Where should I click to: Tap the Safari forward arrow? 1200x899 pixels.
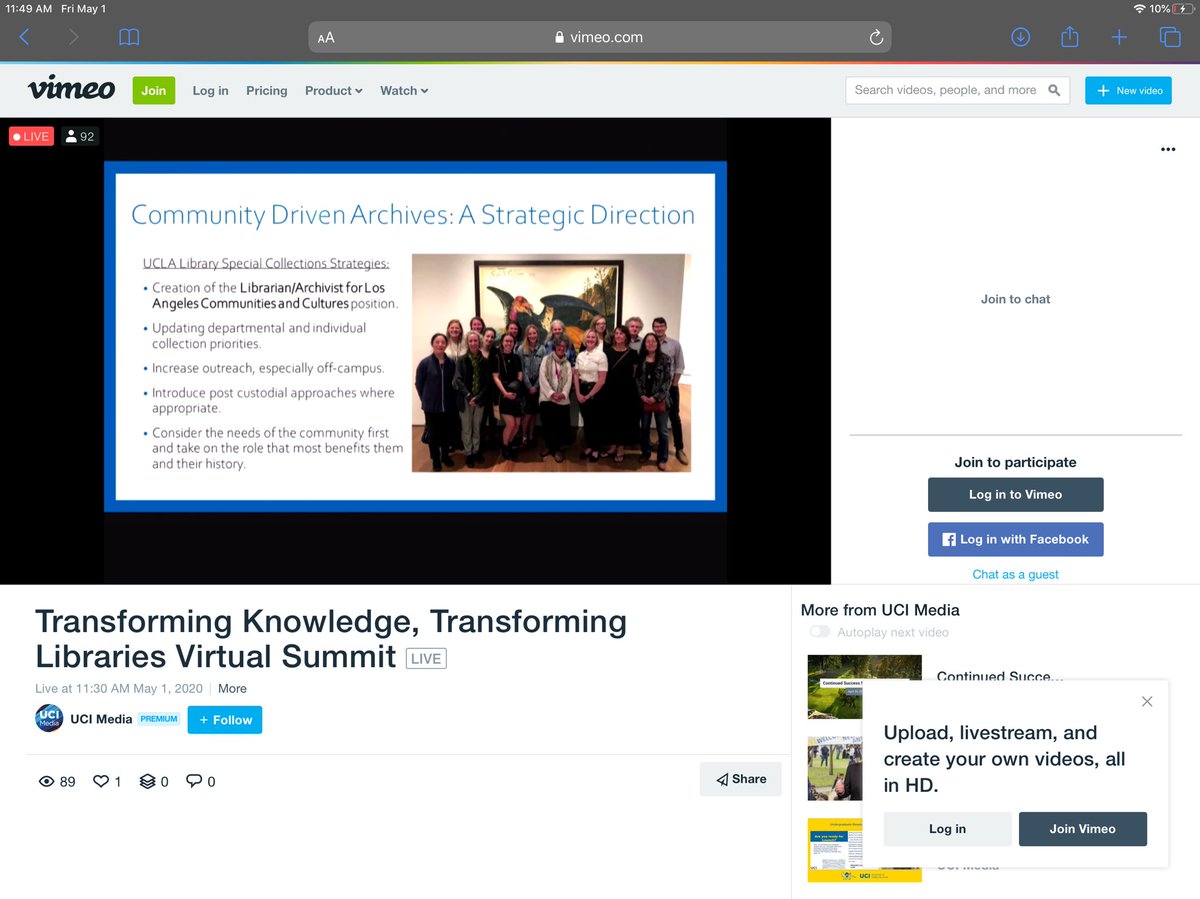[x=73, y=38]
